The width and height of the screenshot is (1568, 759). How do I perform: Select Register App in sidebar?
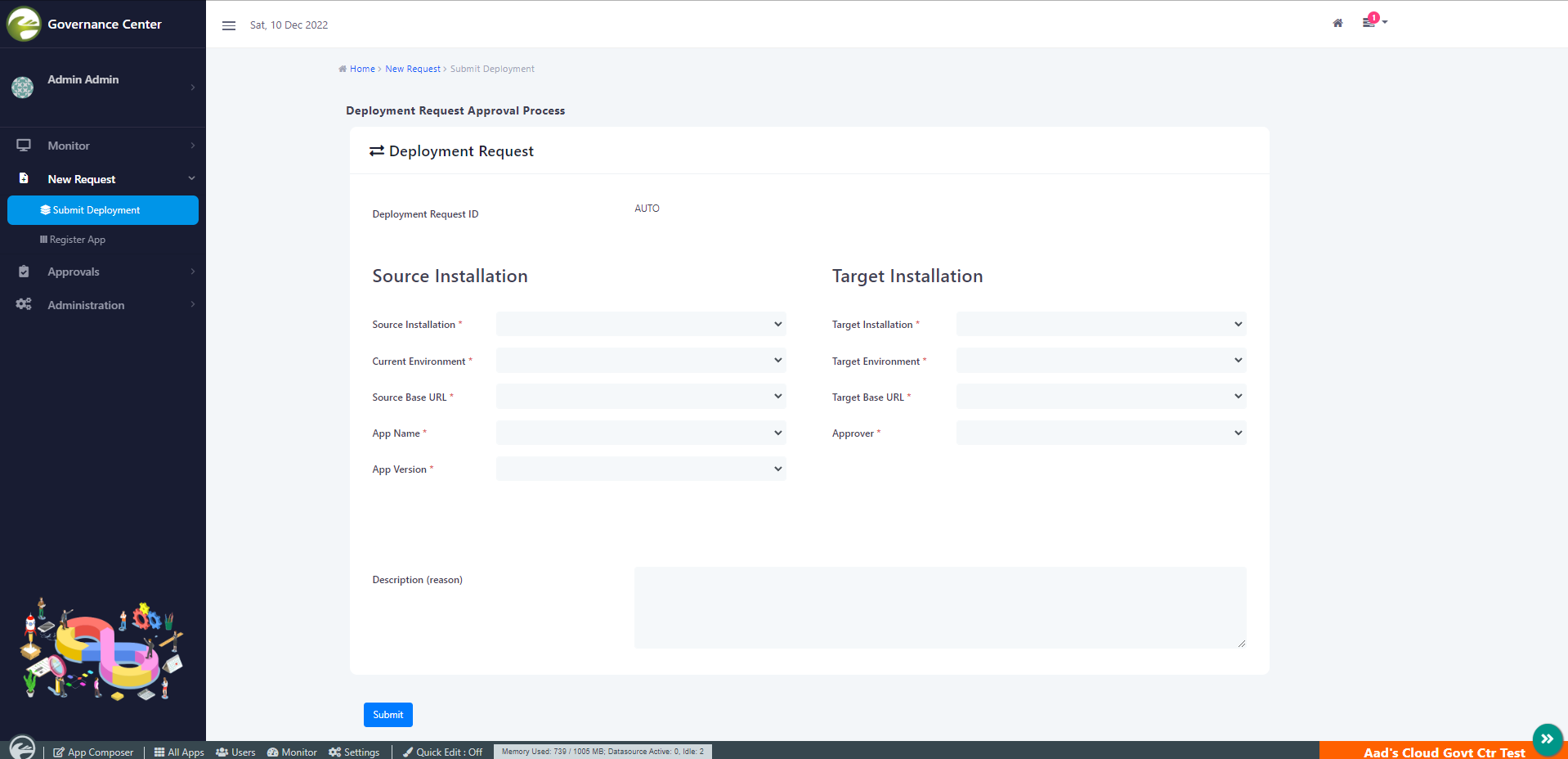point(77,240)
